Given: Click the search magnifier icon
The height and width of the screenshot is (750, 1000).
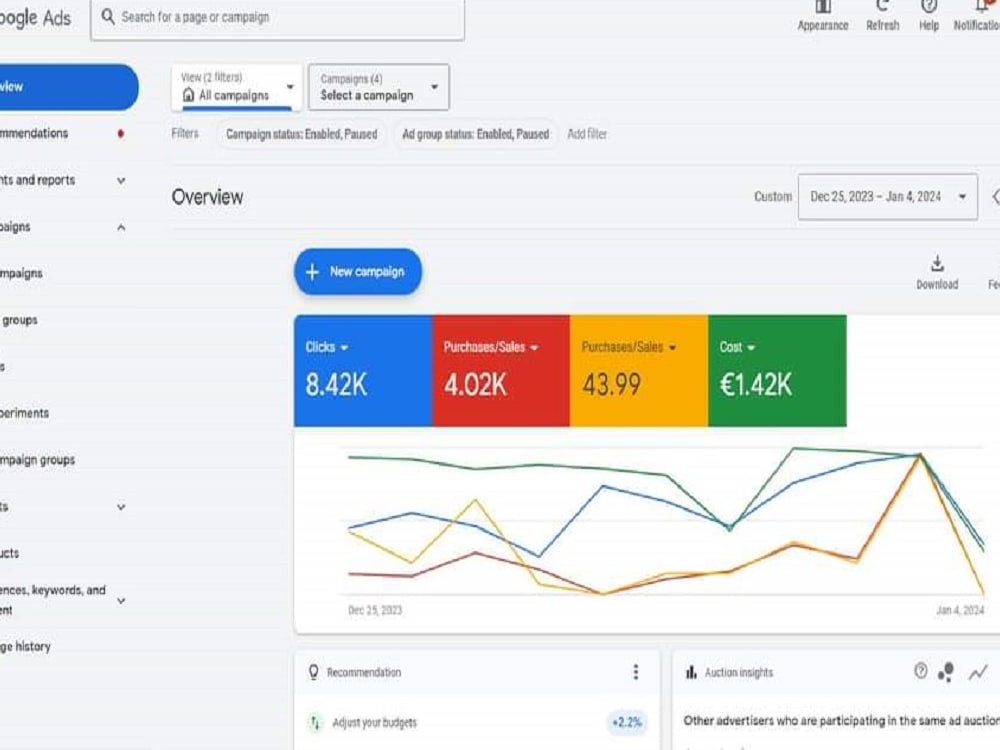Looking at the screenshot, I should (108, 17).
